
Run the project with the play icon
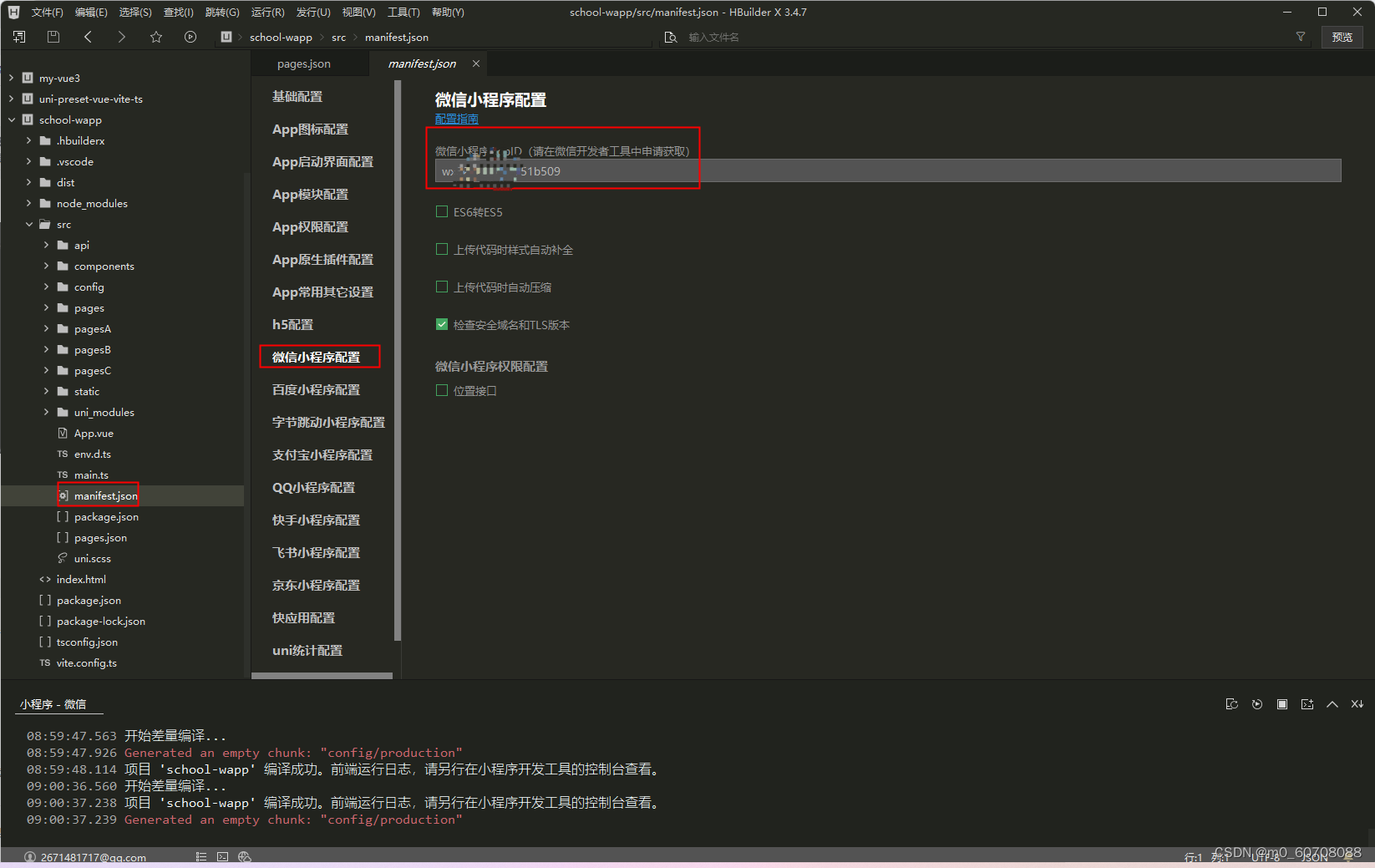(x=190, y=37)
